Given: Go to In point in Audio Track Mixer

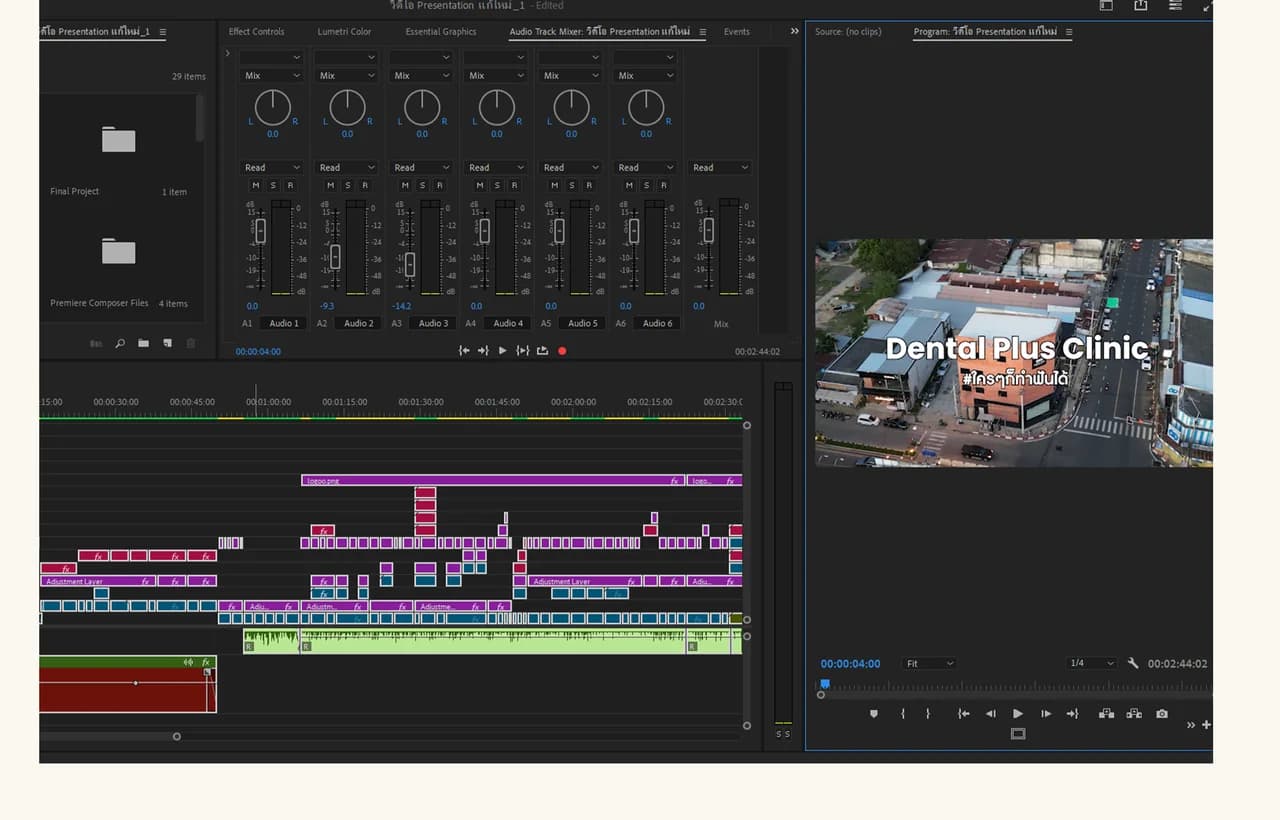Looking at the screenshot, I should point(464,351).
